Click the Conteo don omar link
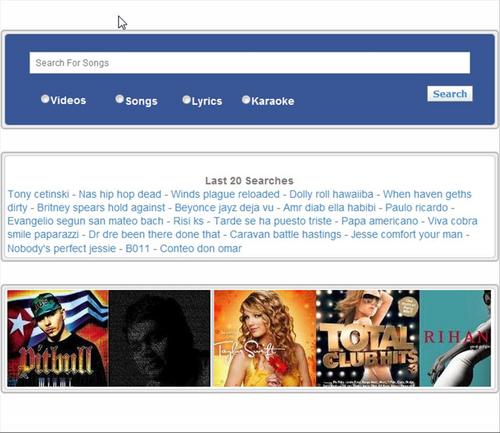The image size is (500, 433). pos(201,248)
